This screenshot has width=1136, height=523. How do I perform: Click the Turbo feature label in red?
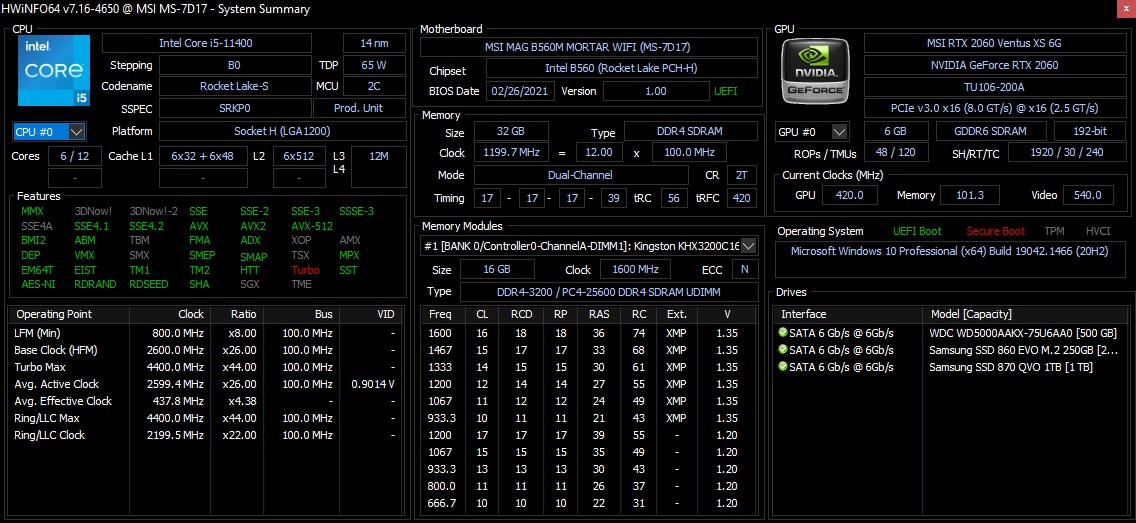coord(305,270)
